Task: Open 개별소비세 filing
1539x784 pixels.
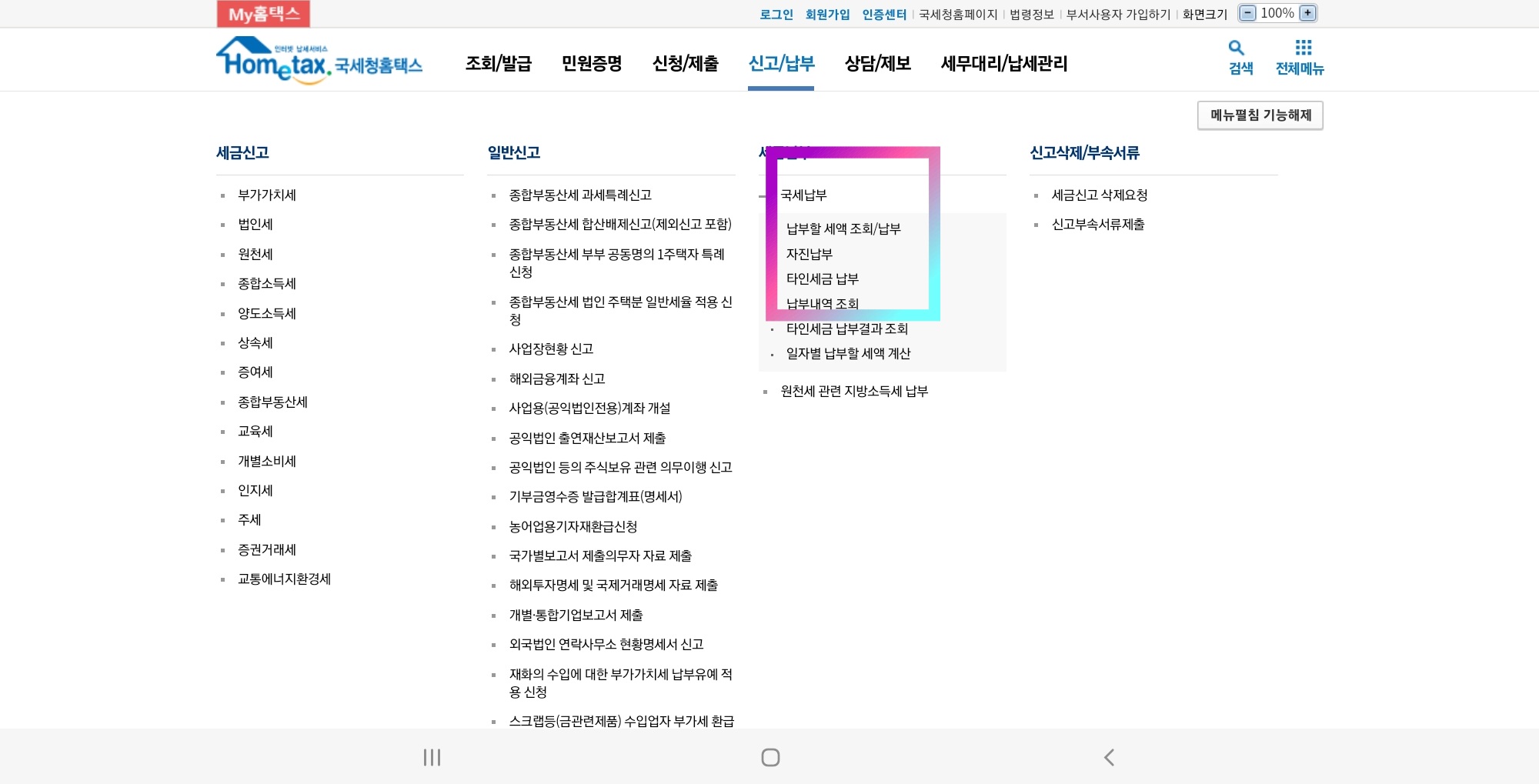Action: tap(267, 461)
